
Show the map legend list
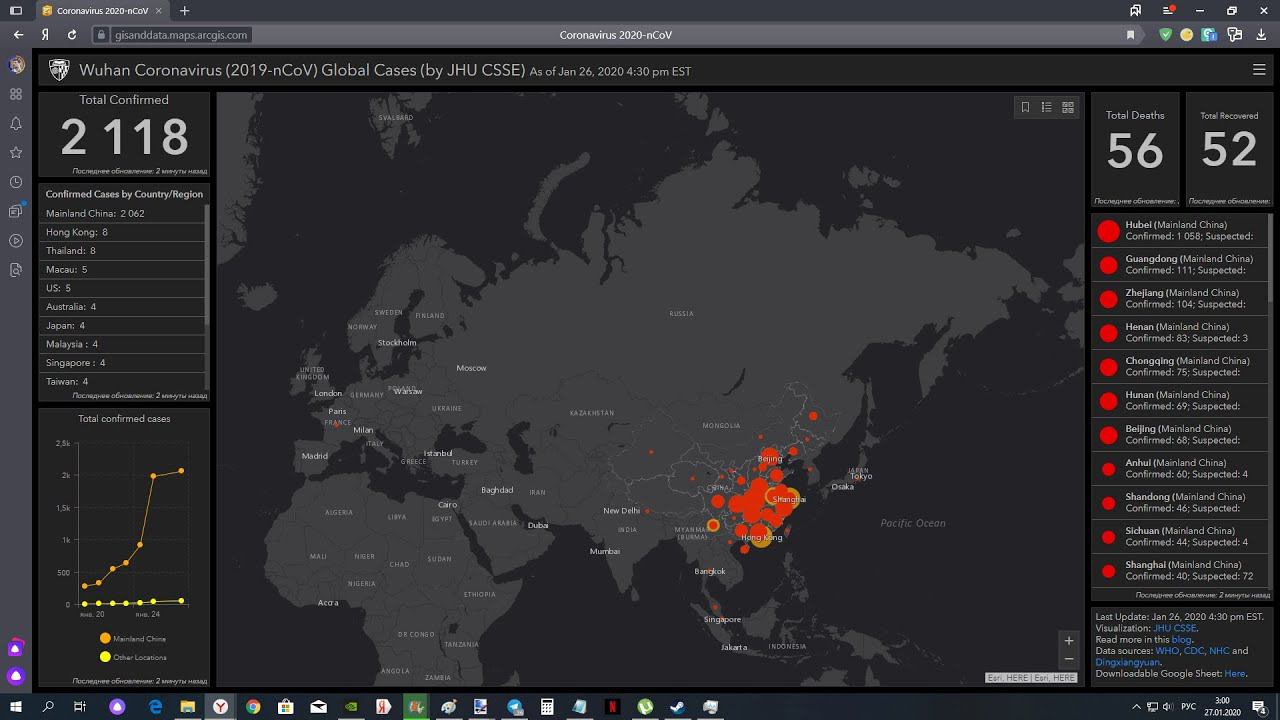coord(1046,107)
